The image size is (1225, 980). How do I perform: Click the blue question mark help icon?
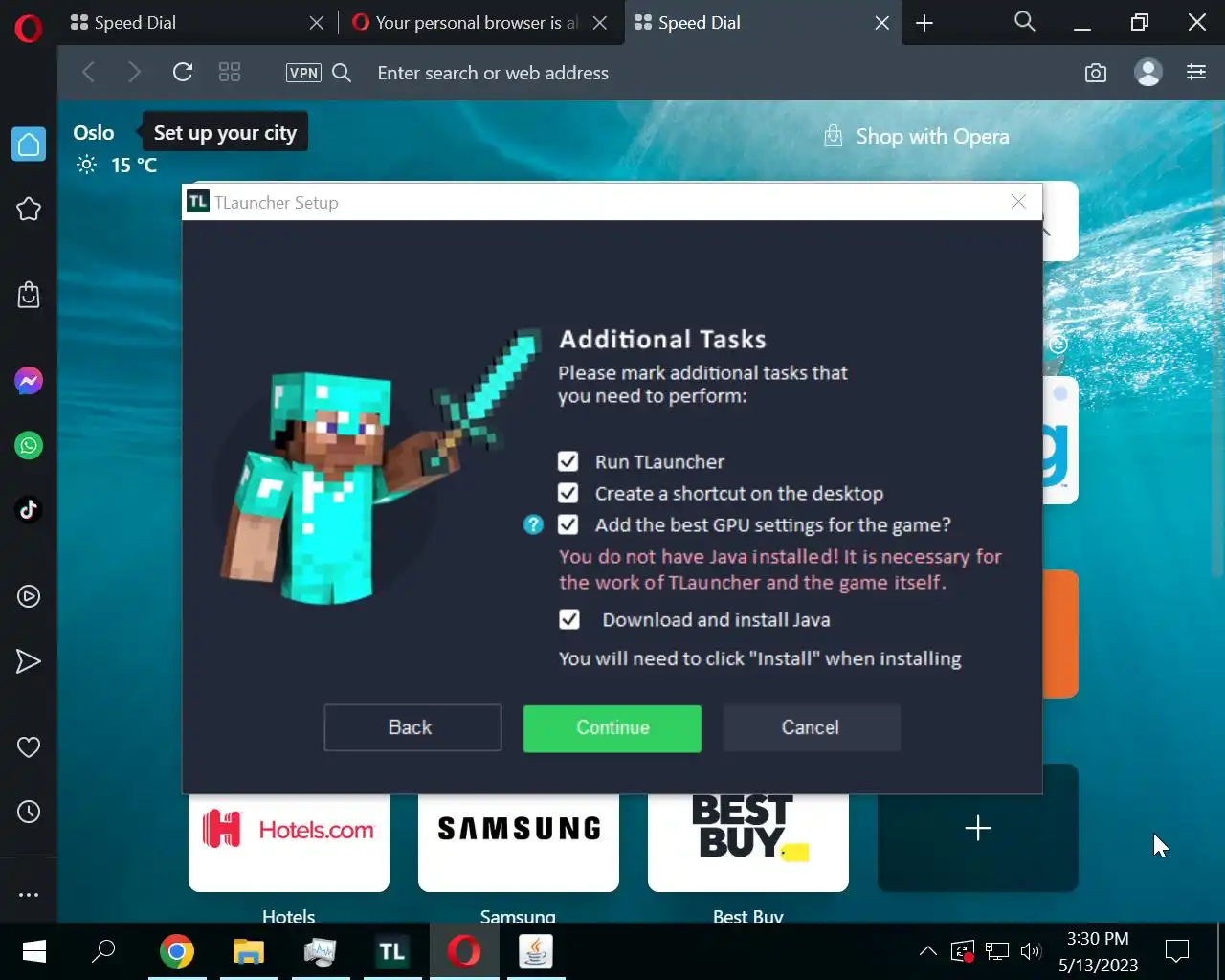coord(533,524)
